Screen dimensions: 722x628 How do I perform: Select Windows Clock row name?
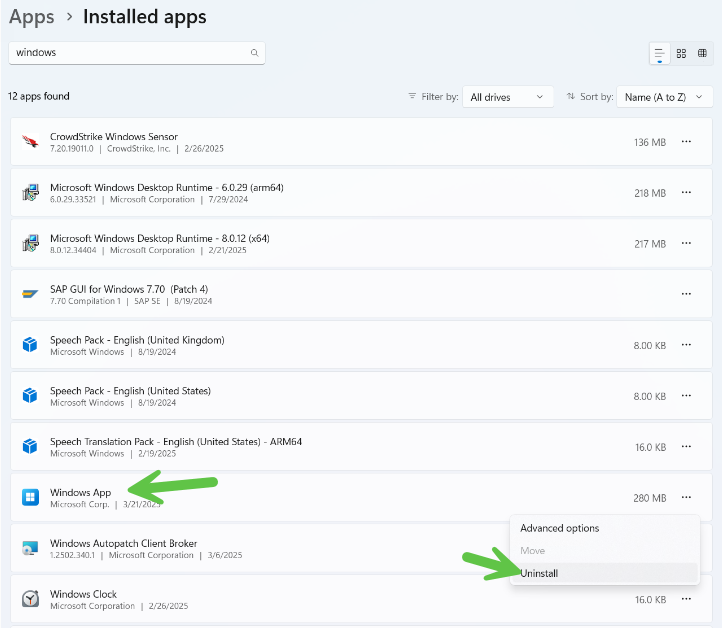click(83, 594)
